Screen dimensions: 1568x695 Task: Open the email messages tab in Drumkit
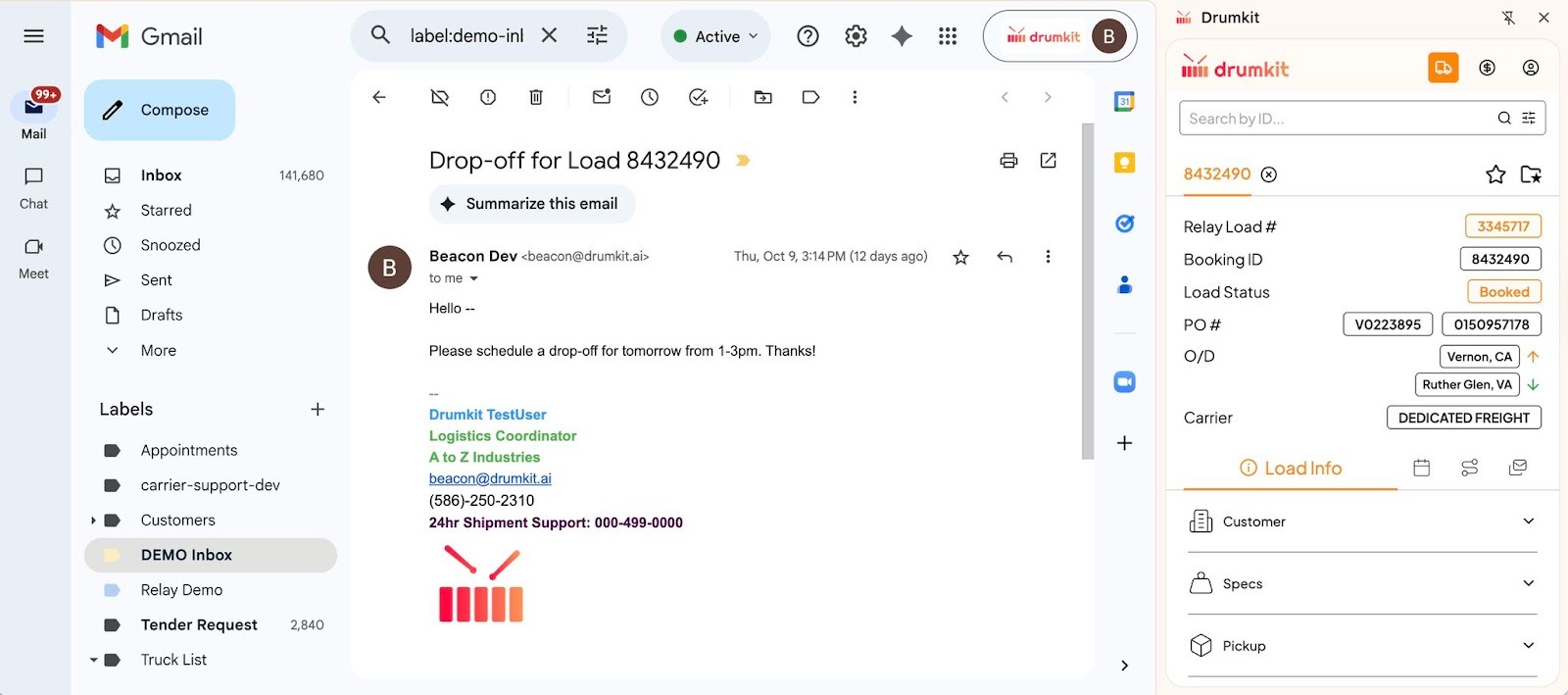tap(1518, 468)
